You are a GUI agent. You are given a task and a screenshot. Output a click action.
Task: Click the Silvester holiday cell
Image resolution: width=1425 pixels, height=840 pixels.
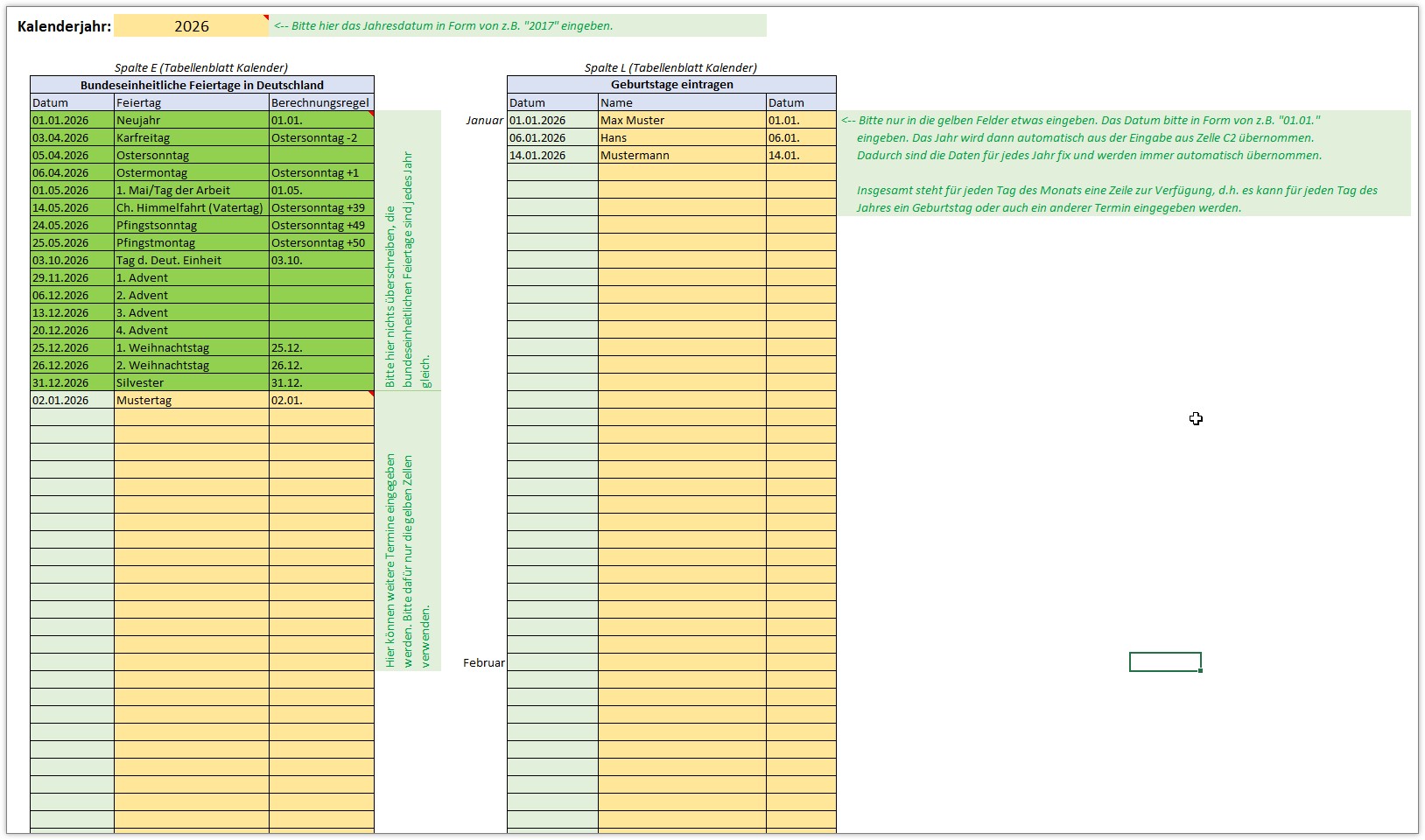[x=191, y=382]
